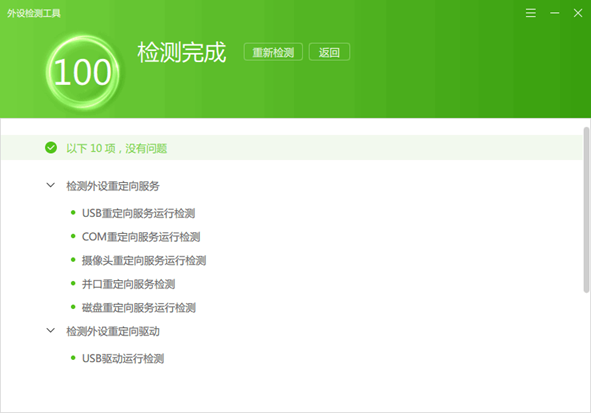Click the 返回 button

(329, 52)
